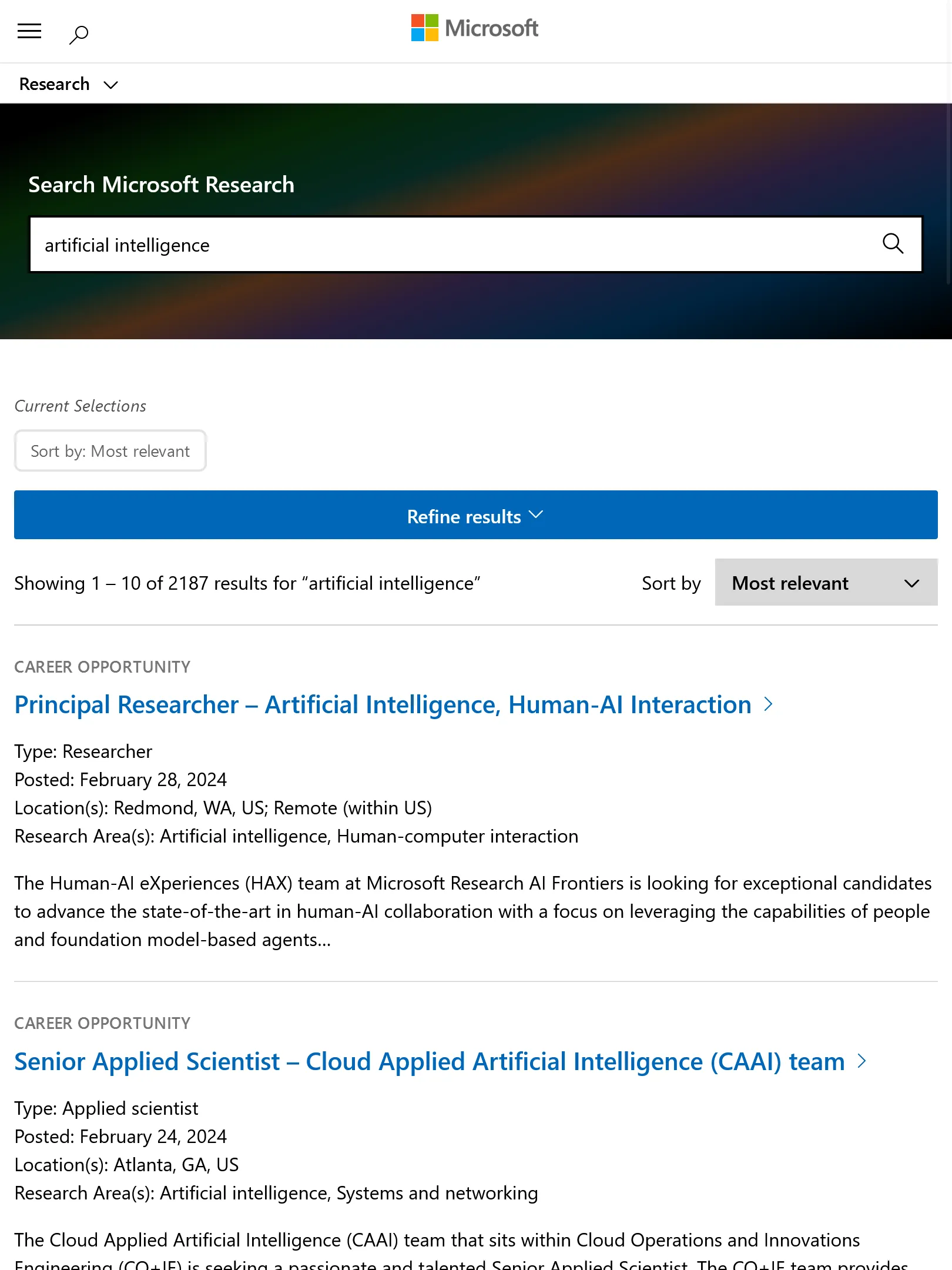Expand the Research navigation dropdown

point(68,84)
